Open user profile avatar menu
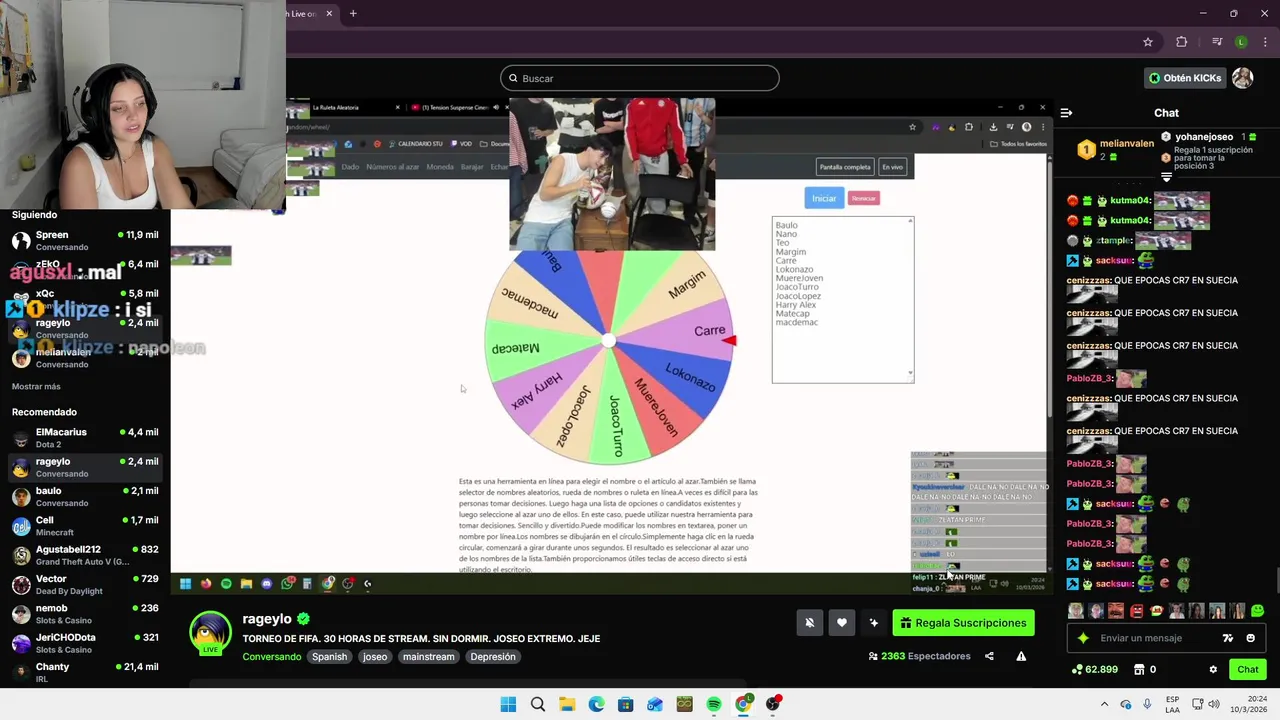 pyautogui.click(x=1243, y=78)
